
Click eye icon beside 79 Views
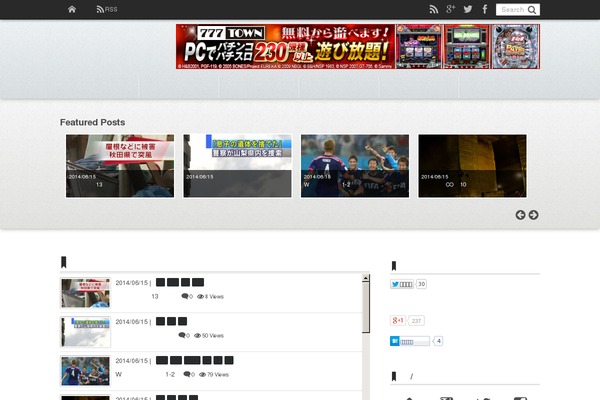pos(202,375)
